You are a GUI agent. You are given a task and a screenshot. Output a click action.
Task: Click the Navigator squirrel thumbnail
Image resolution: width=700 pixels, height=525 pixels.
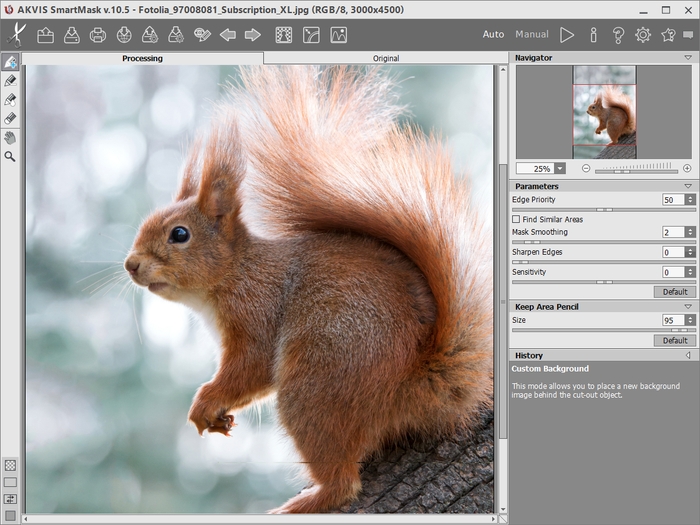(604, 112)
